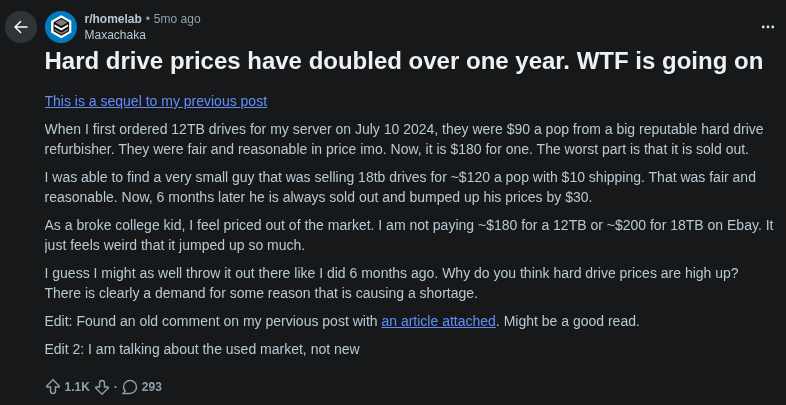Viewport: 786px width, 405px height.
Task: Click the 293 comments count
Action: 151,386
